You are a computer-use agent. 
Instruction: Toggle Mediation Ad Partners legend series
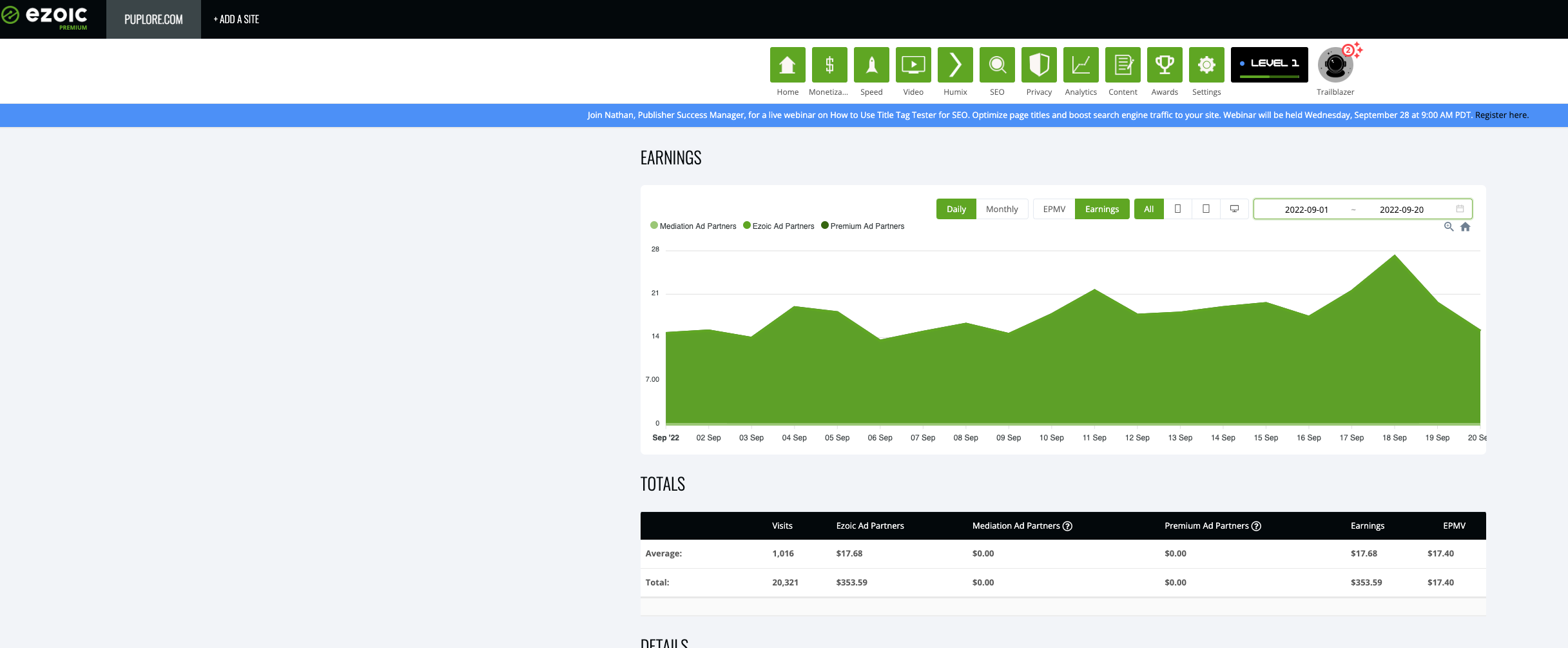(693, 226)
